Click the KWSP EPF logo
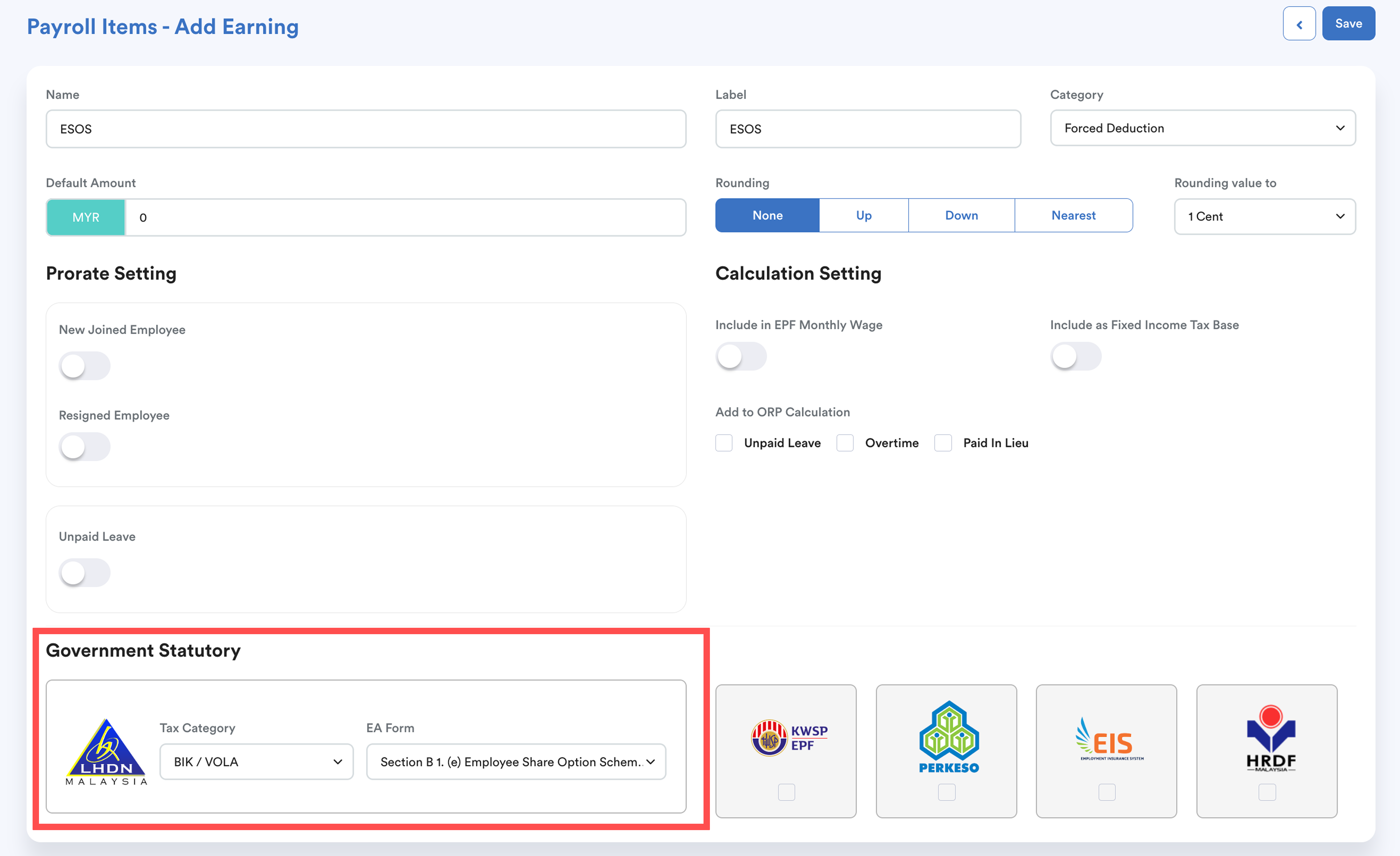This screenshot has width=1400, height=856. click(789, 738)
